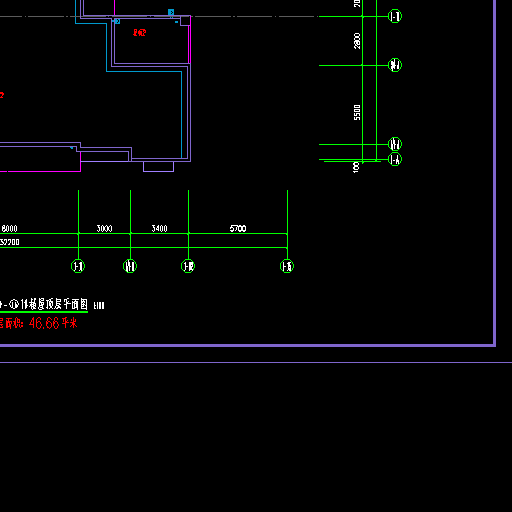This screenshot has height=512, width=512.
Task: Select the vertical 100 dimension text
Action: 356,167
